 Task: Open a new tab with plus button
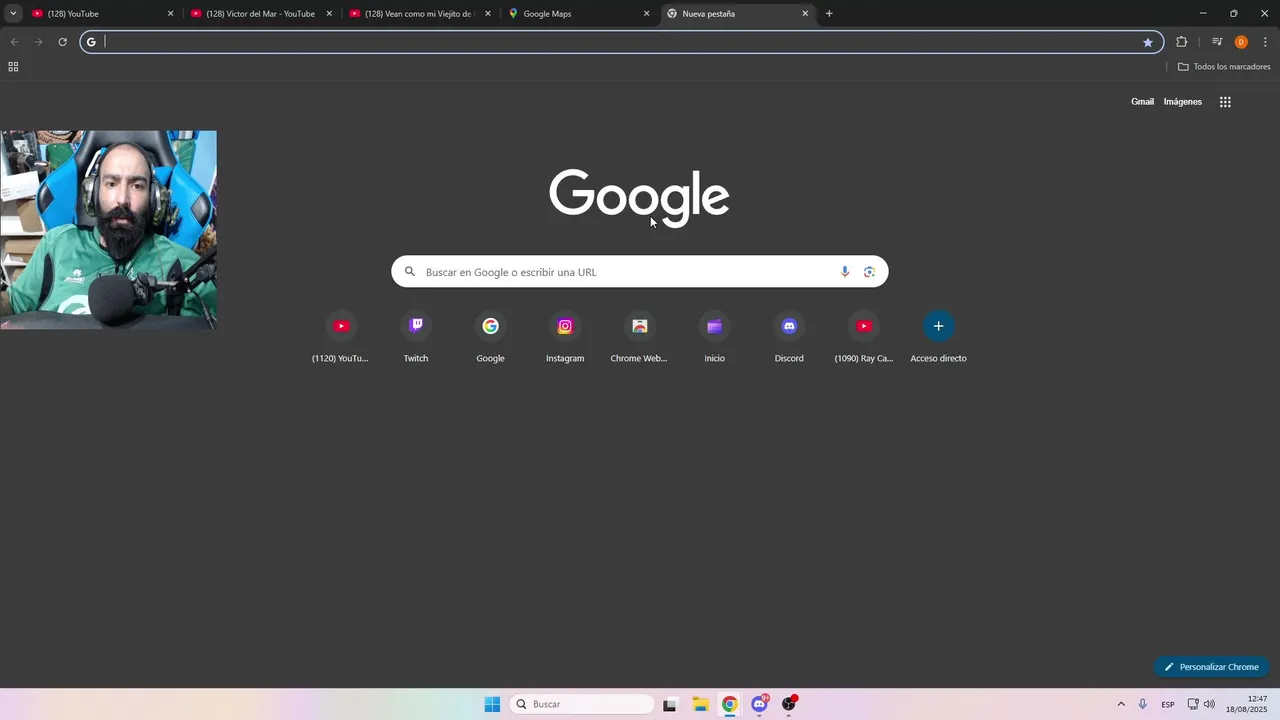point(829,14)
